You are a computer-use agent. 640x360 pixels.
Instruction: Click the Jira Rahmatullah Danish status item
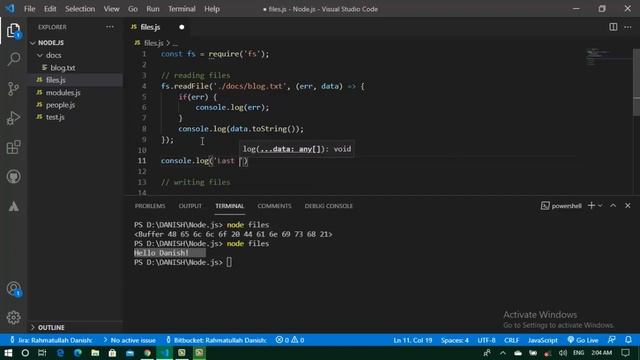coord(51,340)
